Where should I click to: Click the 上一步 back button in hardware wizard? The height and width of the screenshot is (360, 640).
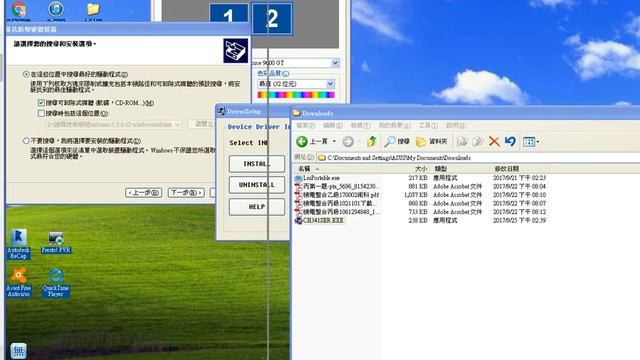(x=143, y=193)
